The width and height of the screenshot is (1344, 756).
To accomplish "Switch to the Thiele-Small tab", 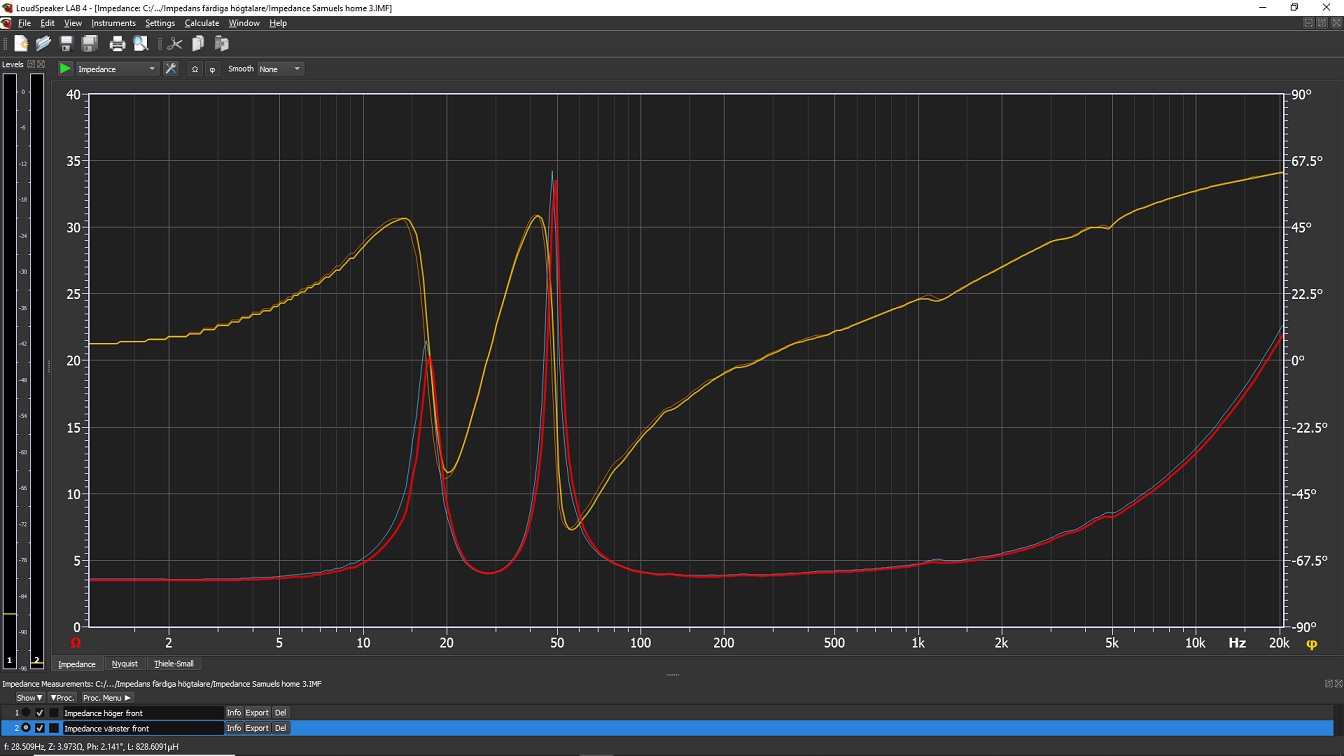I will (x=174, y=664).
